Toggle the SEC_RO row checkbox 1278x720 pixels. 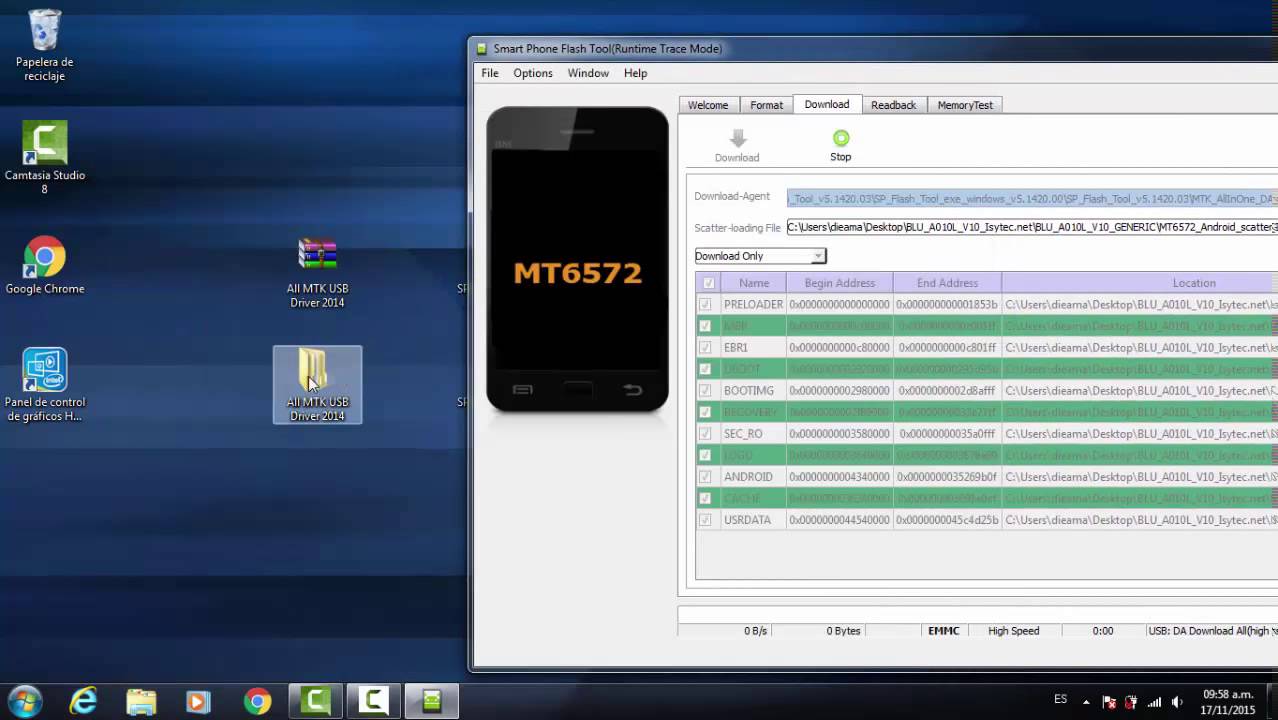706,434
